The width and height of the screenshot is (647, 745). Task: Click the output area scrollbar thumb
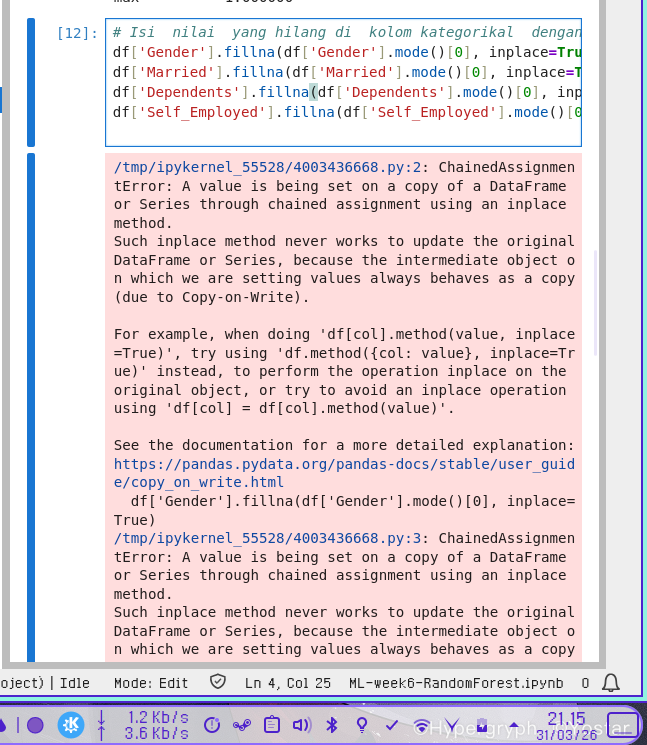click(595, 303)
